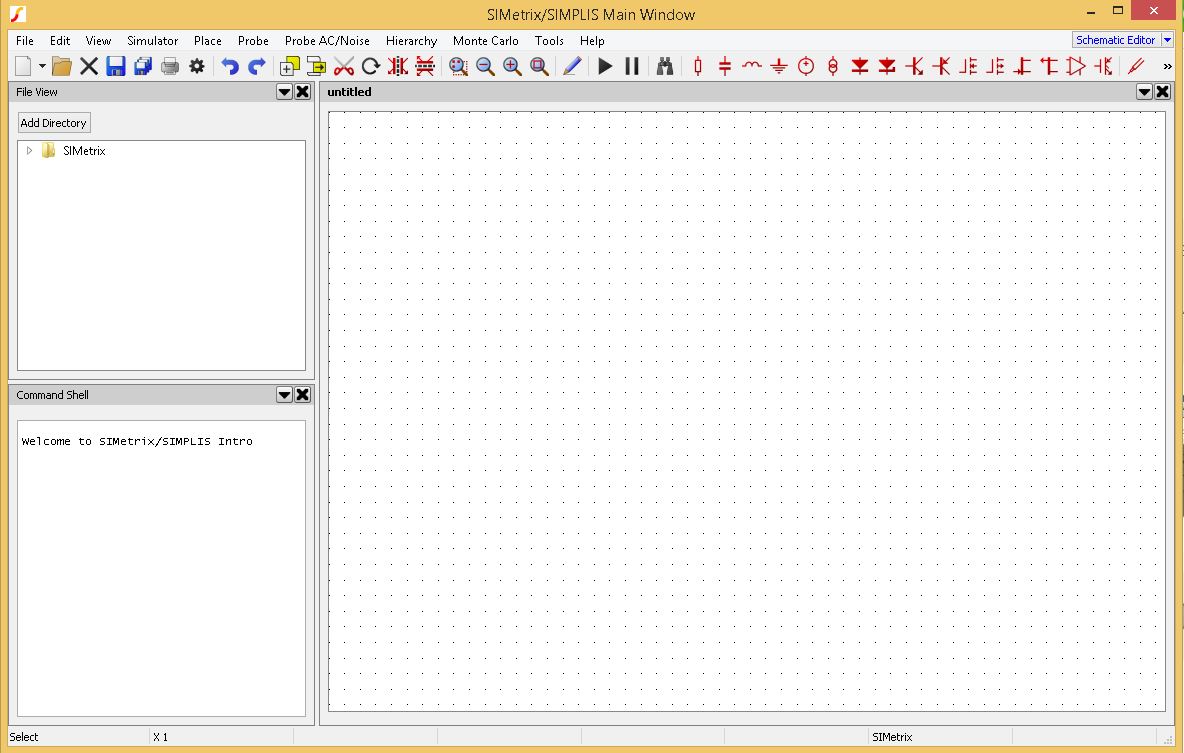This screenshot has width=1184, height=753.
Task: Select the untitled schematic tab title
Action: [x=350, y=92]
